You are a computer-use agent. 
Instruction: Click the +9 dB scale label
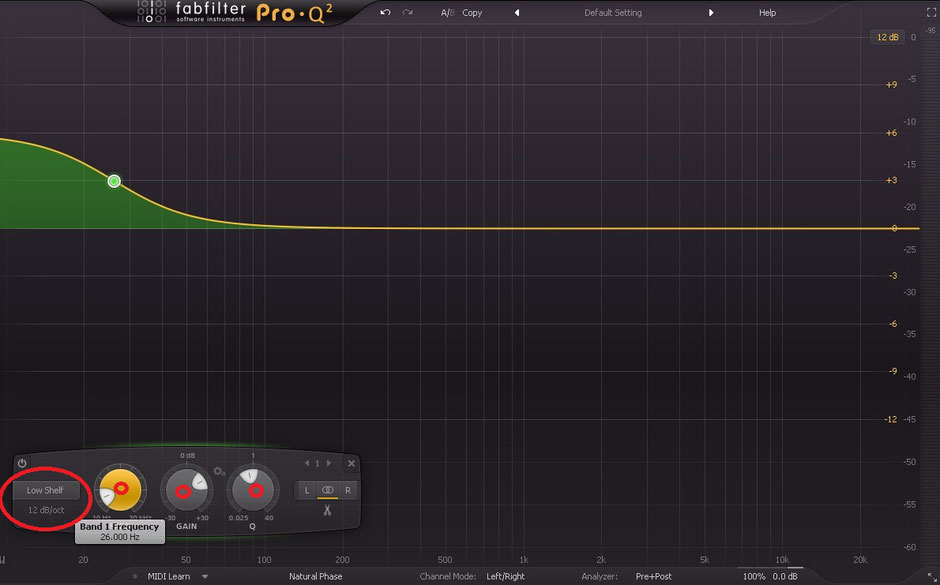pyautogui.click(x=891, y=85)
